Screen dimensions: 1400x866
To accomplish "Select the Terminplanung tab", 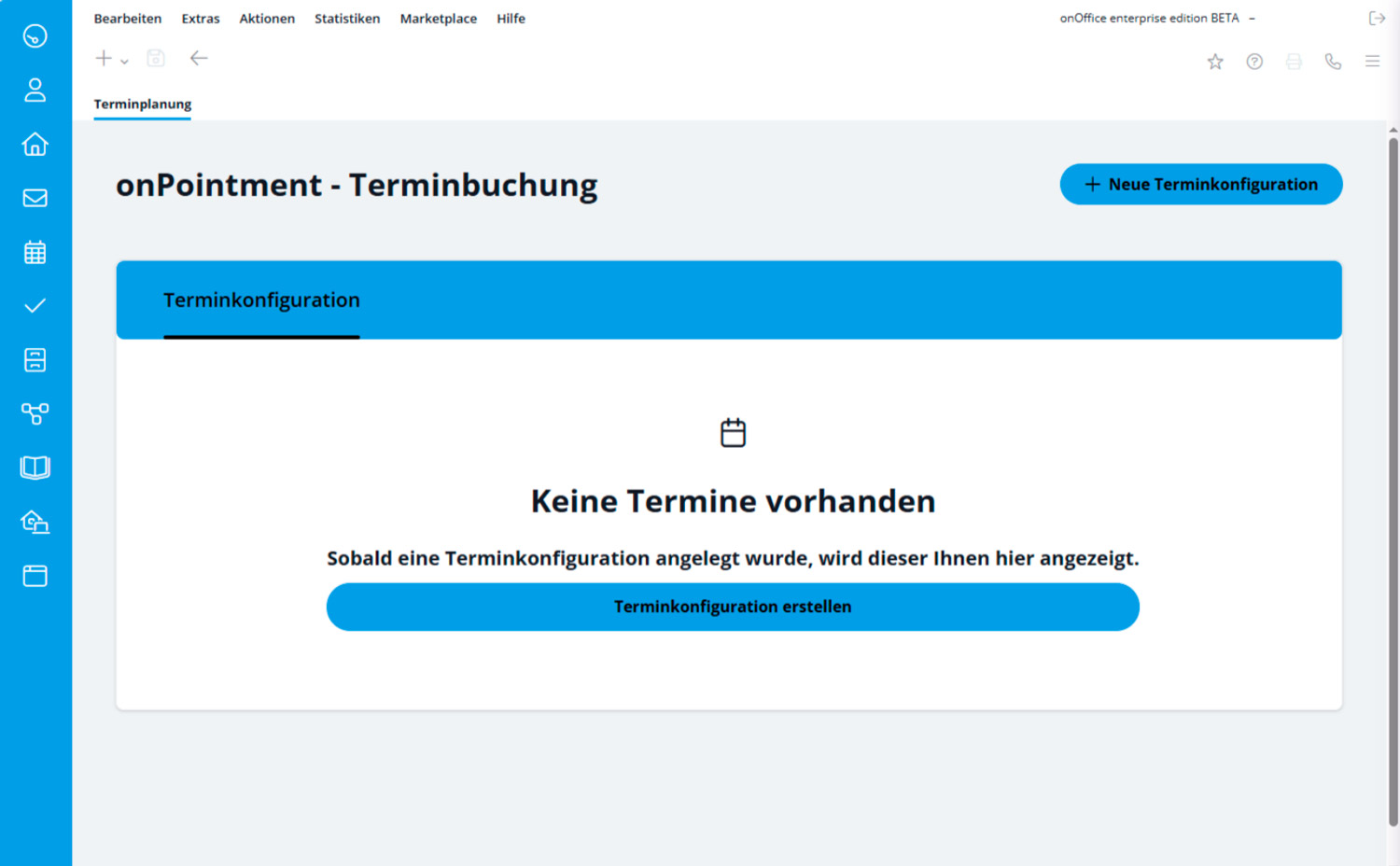I will [142, 104].
